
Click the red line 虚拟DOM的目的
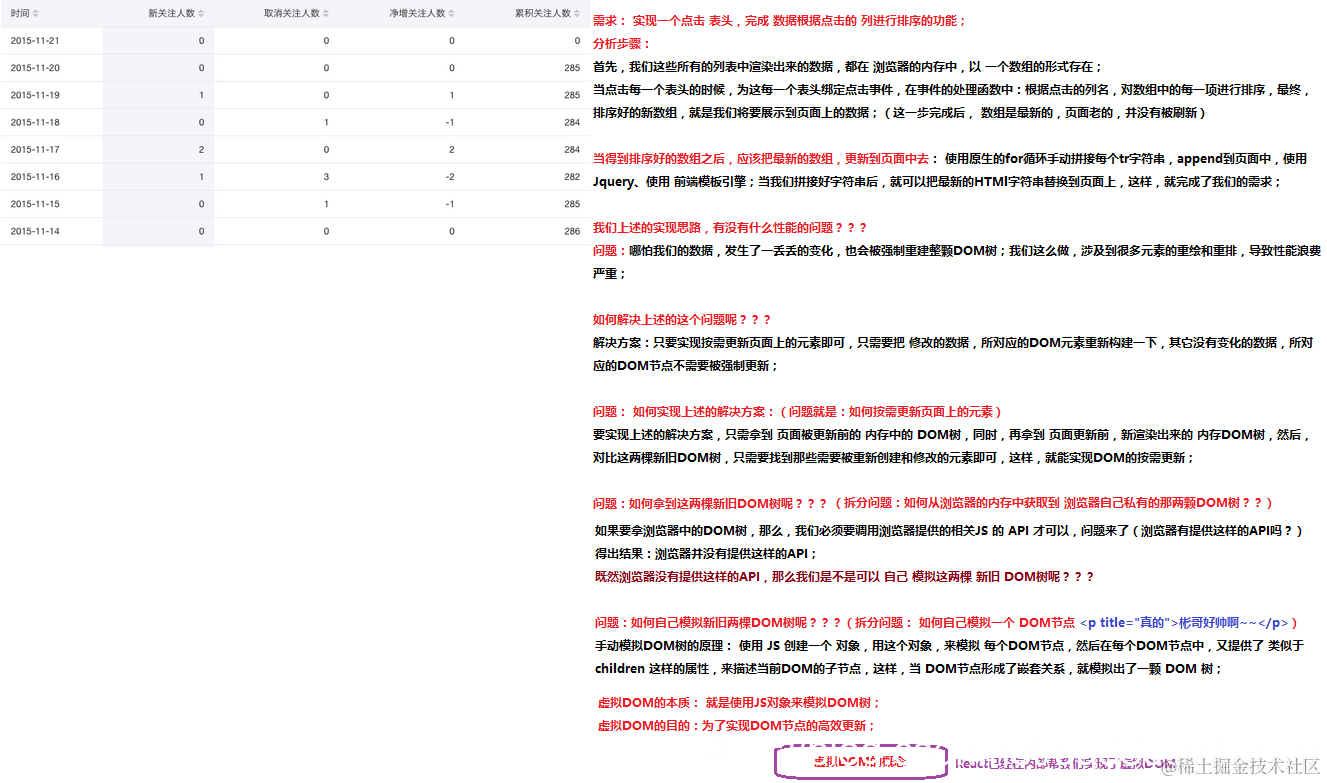[x=736, y=726]
